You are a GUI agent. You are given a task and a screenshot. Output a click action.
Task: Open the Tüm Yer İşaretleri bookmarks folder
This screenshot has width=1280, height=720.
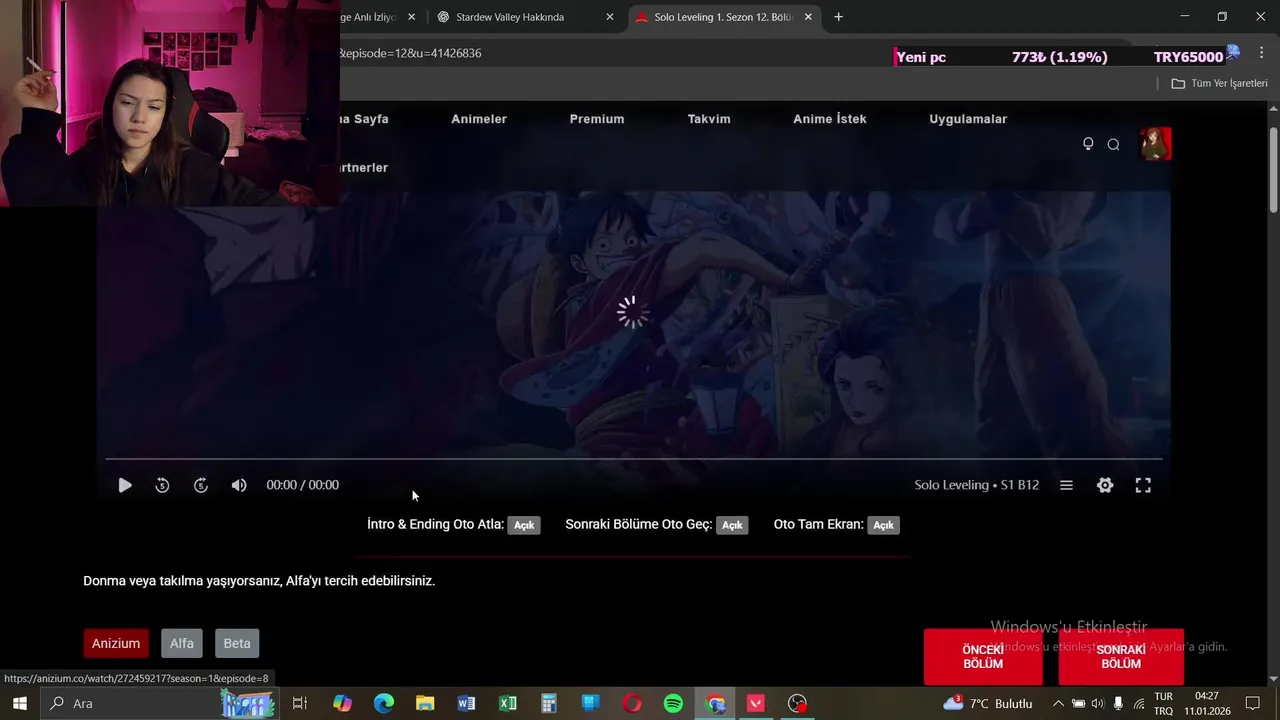(1219, 83)
